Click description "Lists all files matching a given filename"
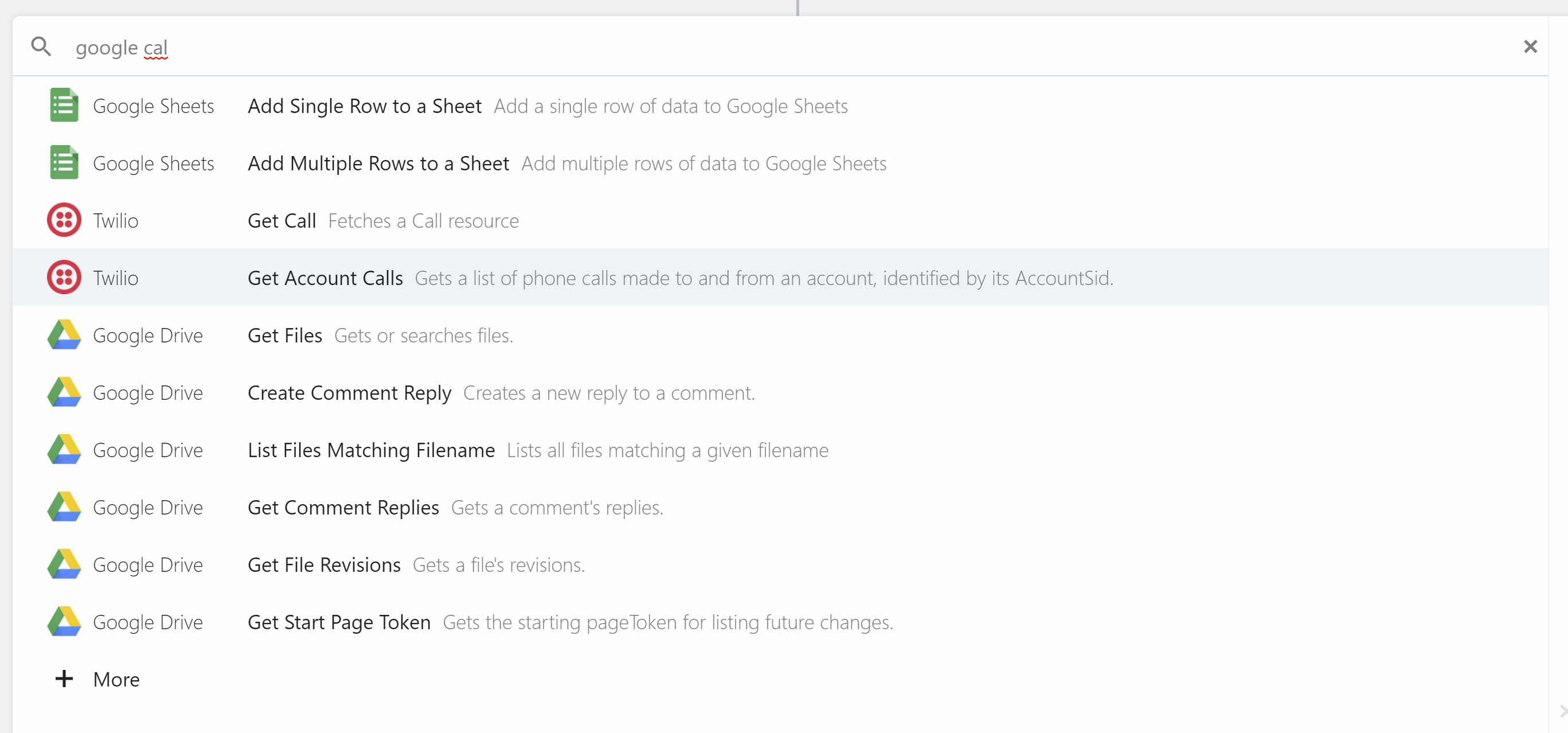 [668, 450]
